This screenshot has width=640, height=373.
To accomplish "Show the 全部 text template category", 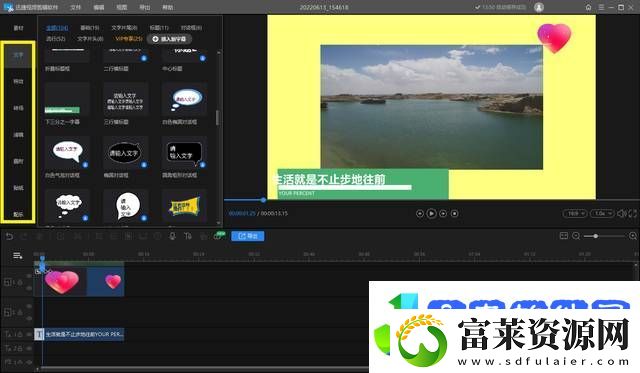I will 57,28.
